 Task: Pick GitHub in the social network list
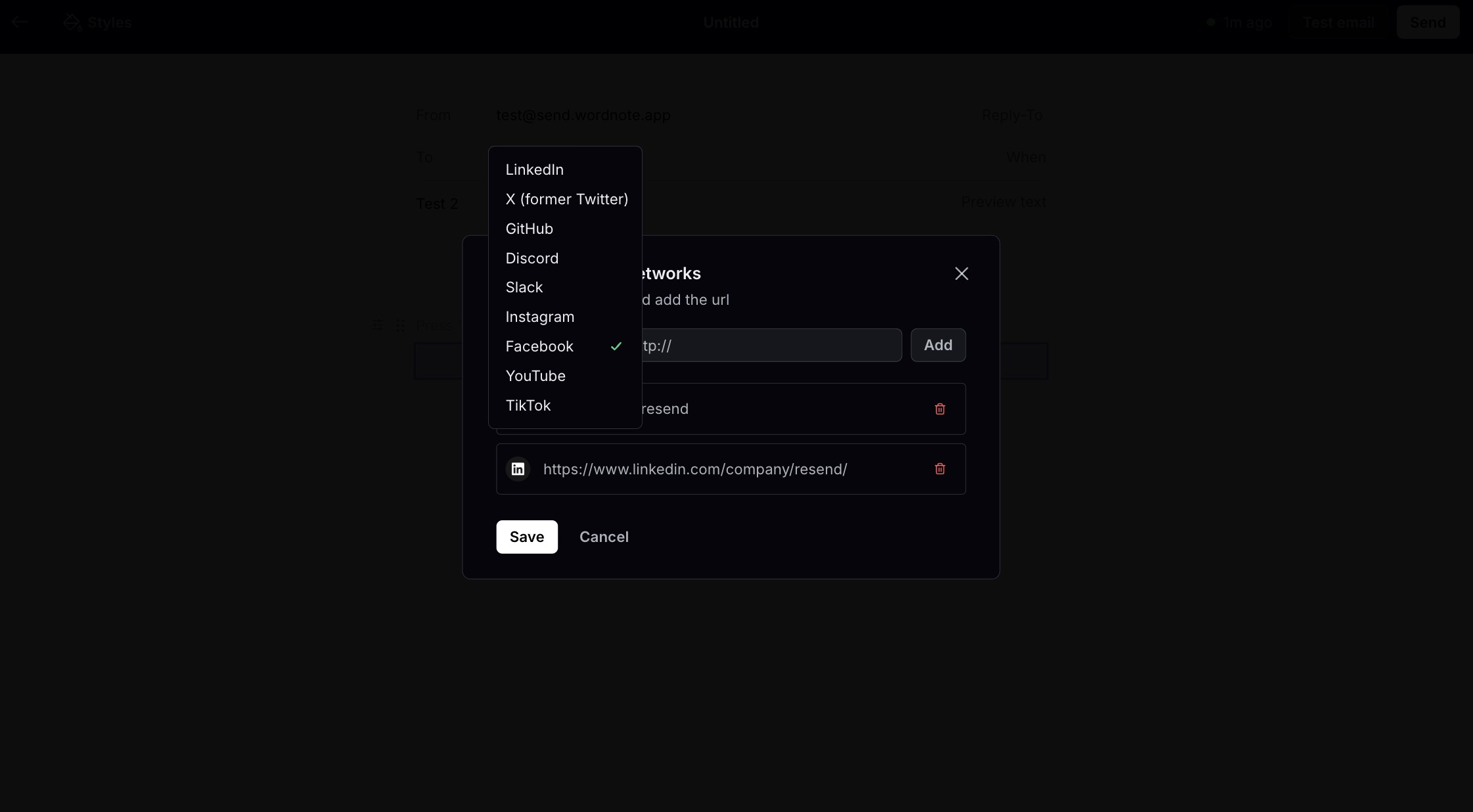coord(529,229)
